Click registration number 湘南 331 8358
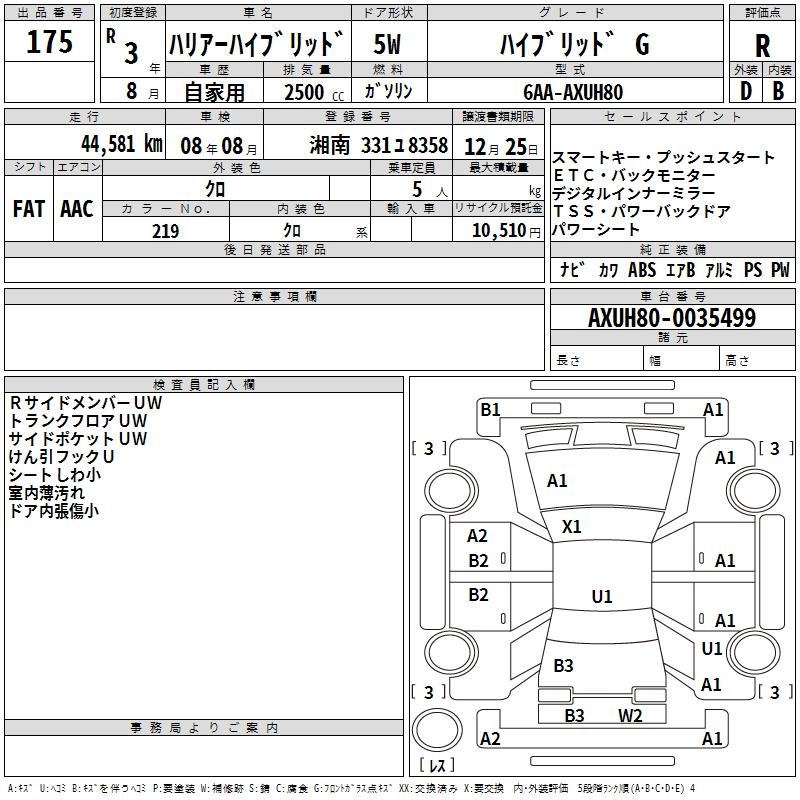800x800 pixels. pos(378,145)
